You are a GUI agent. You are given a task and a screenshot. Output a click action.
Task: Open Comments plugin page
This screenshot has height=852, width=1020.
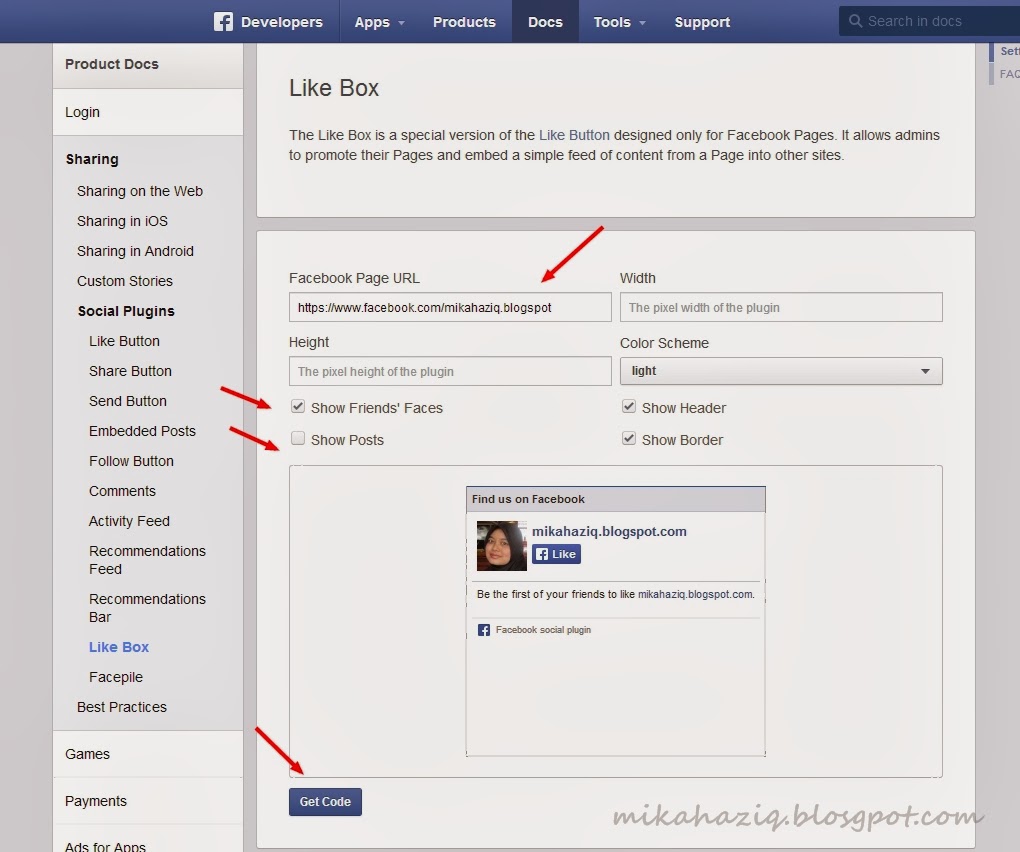pos(122,491)
